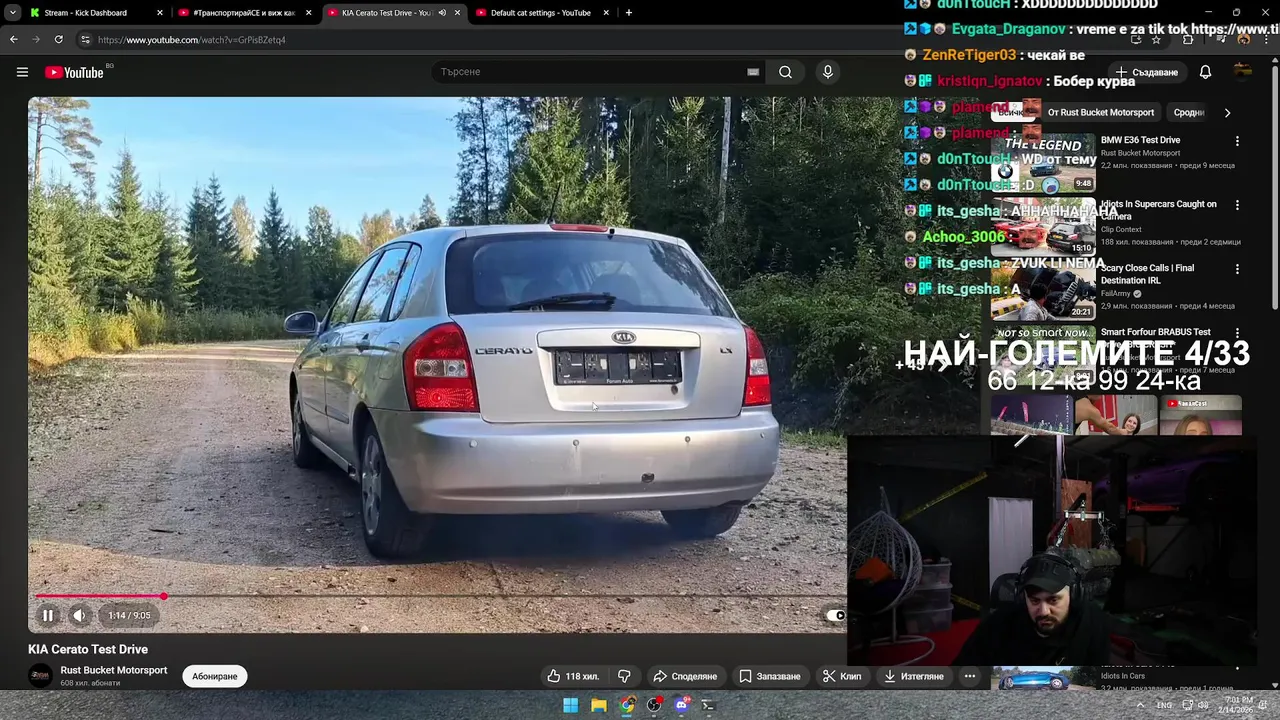Reload the page
The image size is (1280, 720).
58,40
